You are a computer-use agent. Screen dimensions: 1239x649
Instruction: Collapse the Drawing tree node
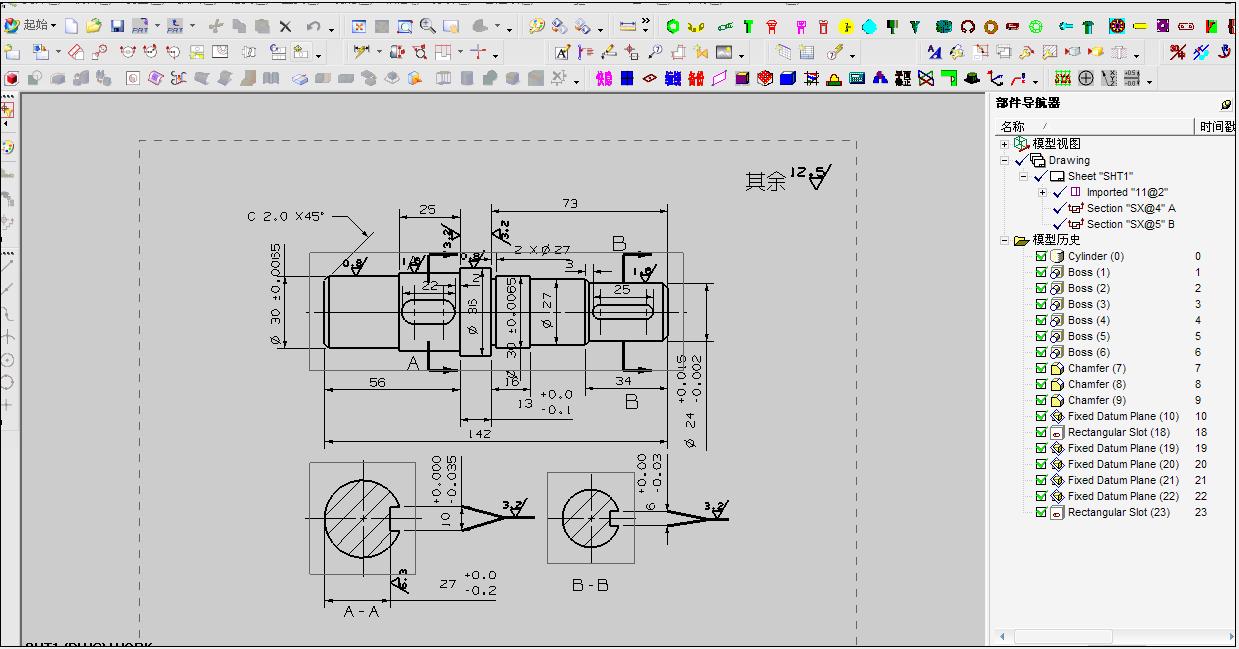[x=1005, y=160]
